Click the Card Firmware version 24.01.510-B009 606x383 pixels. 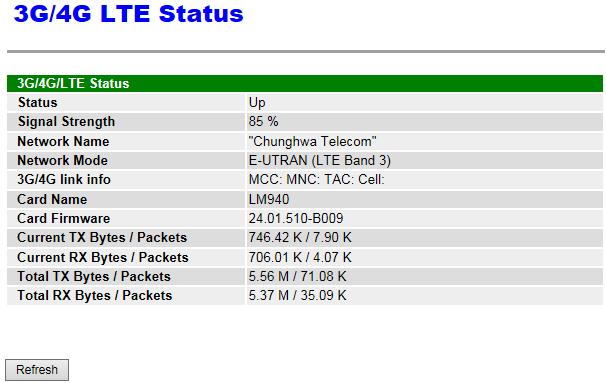[296, 218]
